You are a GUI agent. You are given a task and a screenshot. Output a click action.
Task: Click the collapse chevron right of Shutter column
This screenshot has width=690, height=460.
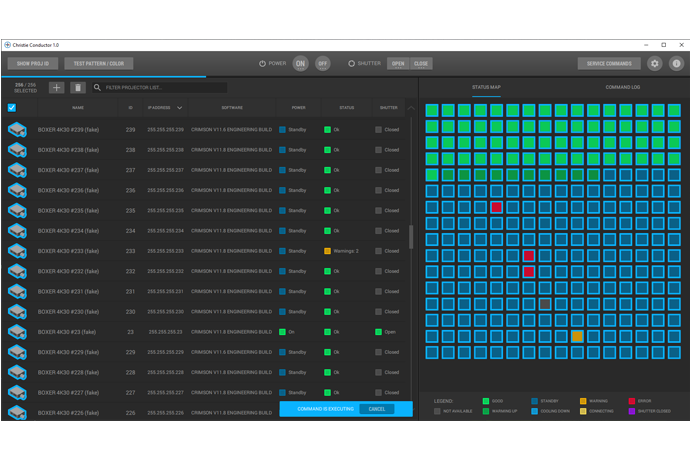click(x=410, y=108)
